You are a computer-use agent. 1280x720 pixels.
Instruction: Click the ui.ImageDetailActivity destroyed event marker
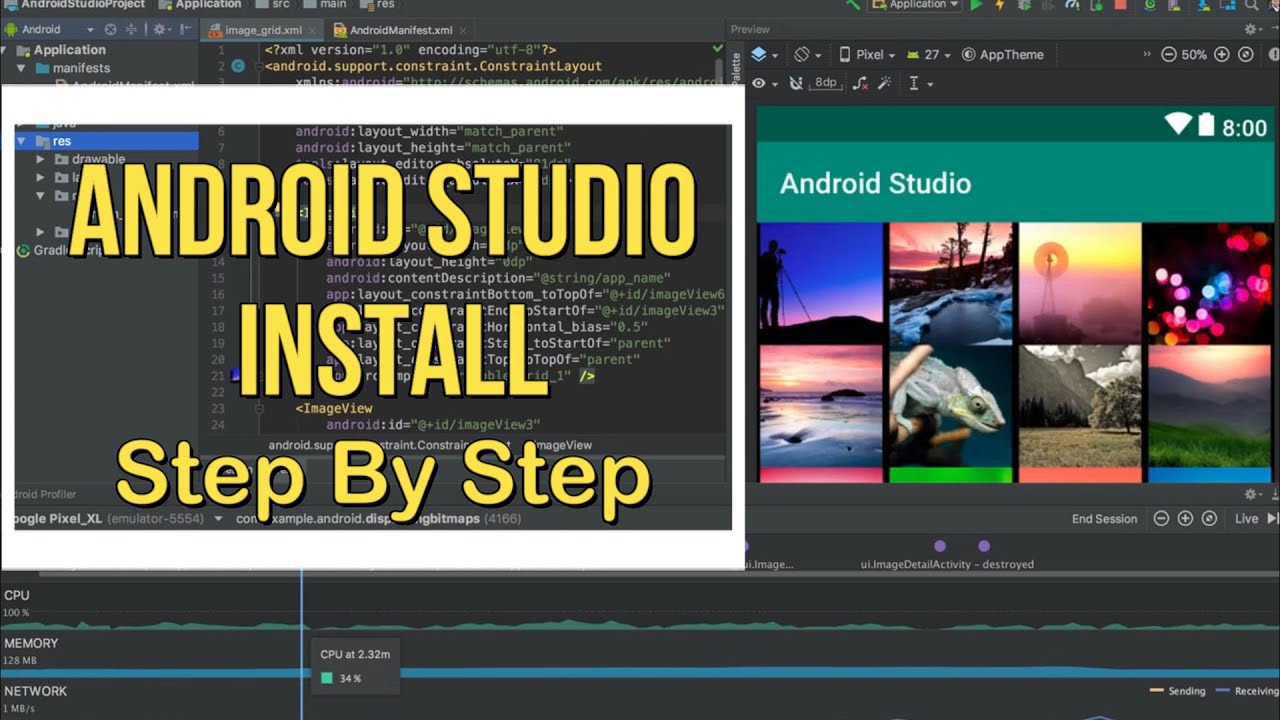coord(984,546)
